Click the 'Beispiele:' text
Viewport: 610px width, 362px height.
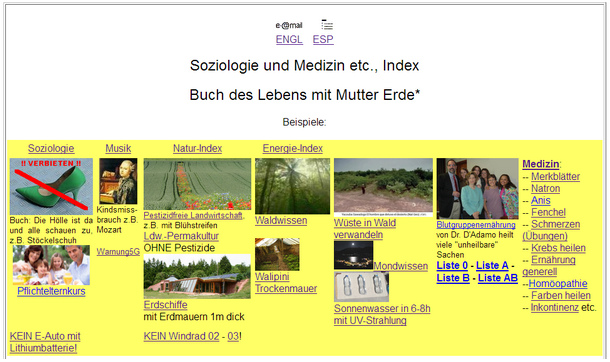pyautogui.click(x=305, y=122)
